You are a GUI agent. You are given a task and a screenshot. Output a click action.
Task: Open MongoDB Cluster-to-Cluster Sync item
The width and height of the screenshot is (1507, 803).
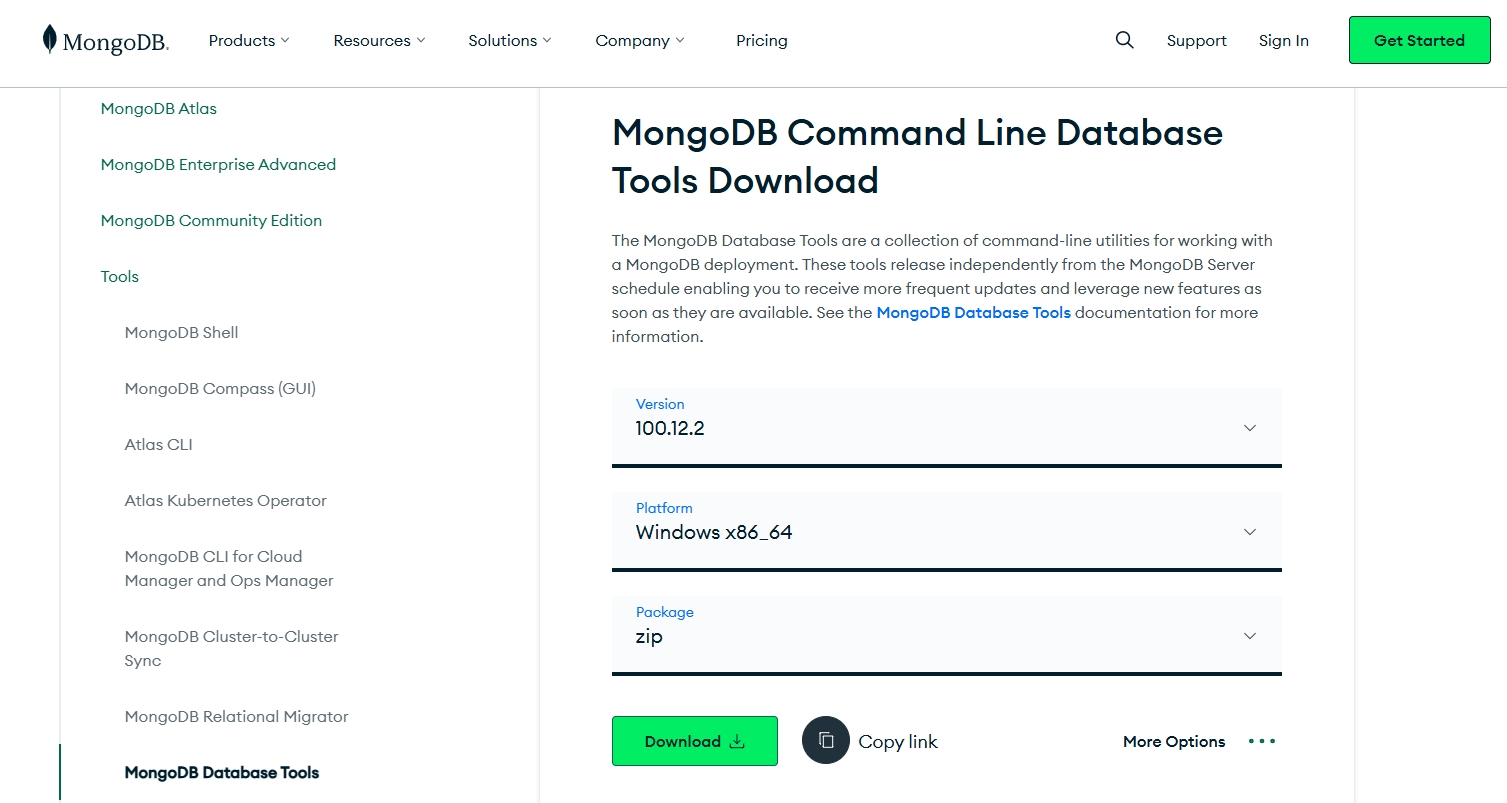(231, 648)
